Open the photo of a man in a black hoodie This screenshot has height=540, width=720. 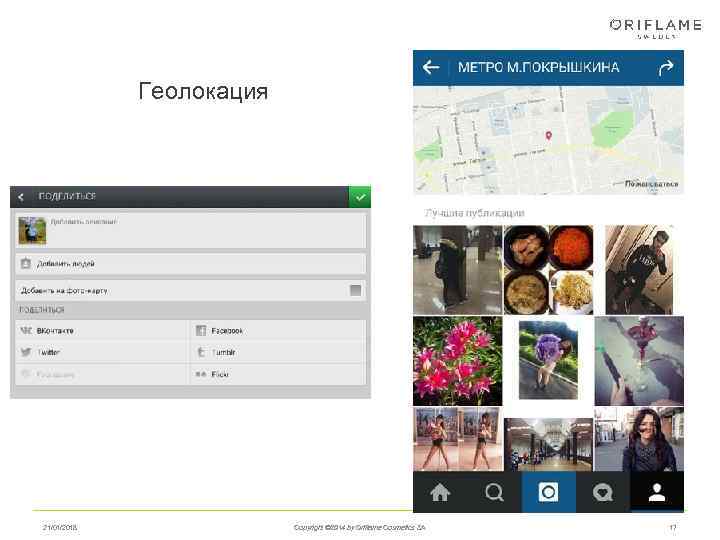click(x=639, y=270)
